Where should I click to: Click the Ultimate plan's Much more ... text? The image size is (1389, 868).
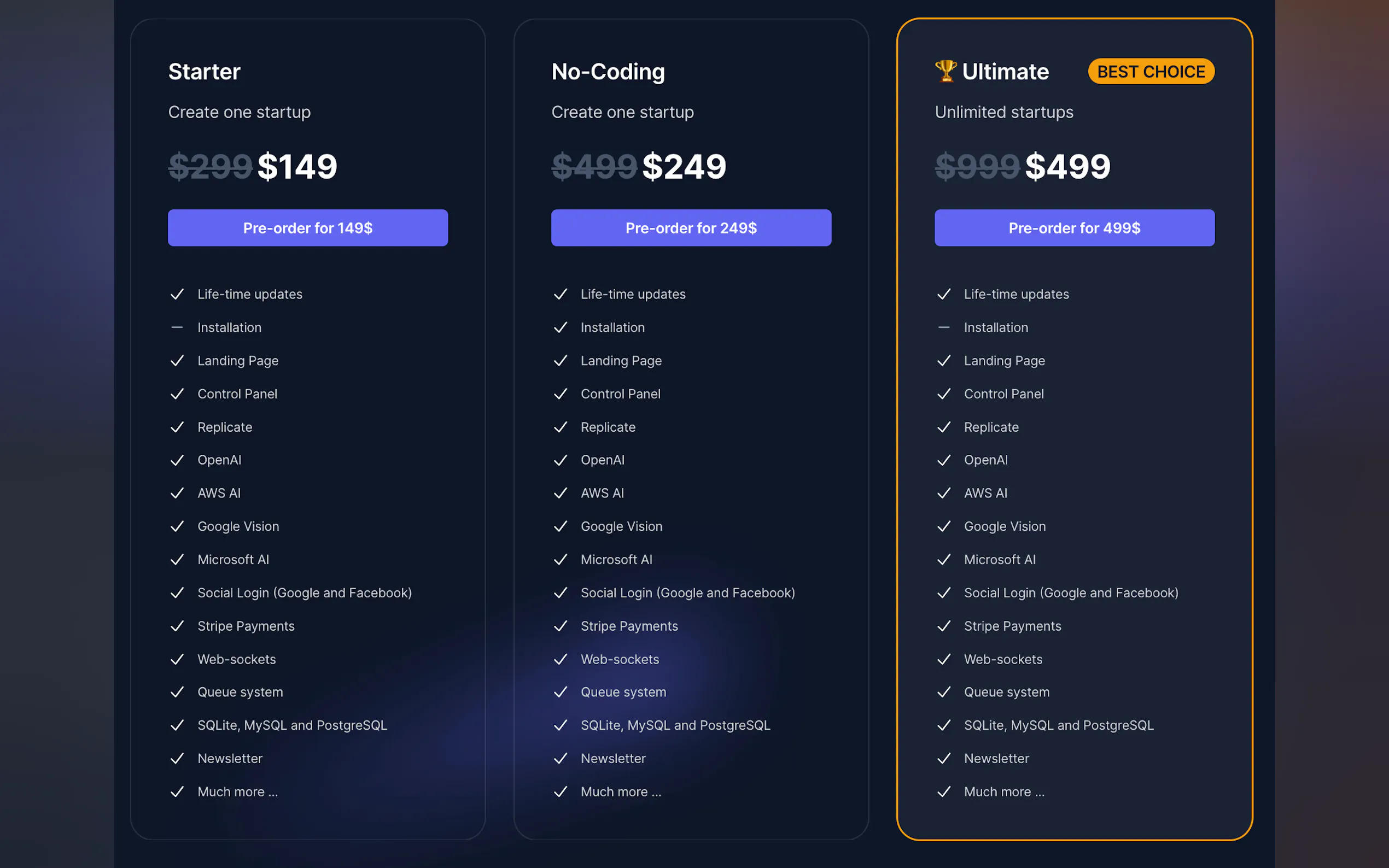click(x=1003, y=792)
